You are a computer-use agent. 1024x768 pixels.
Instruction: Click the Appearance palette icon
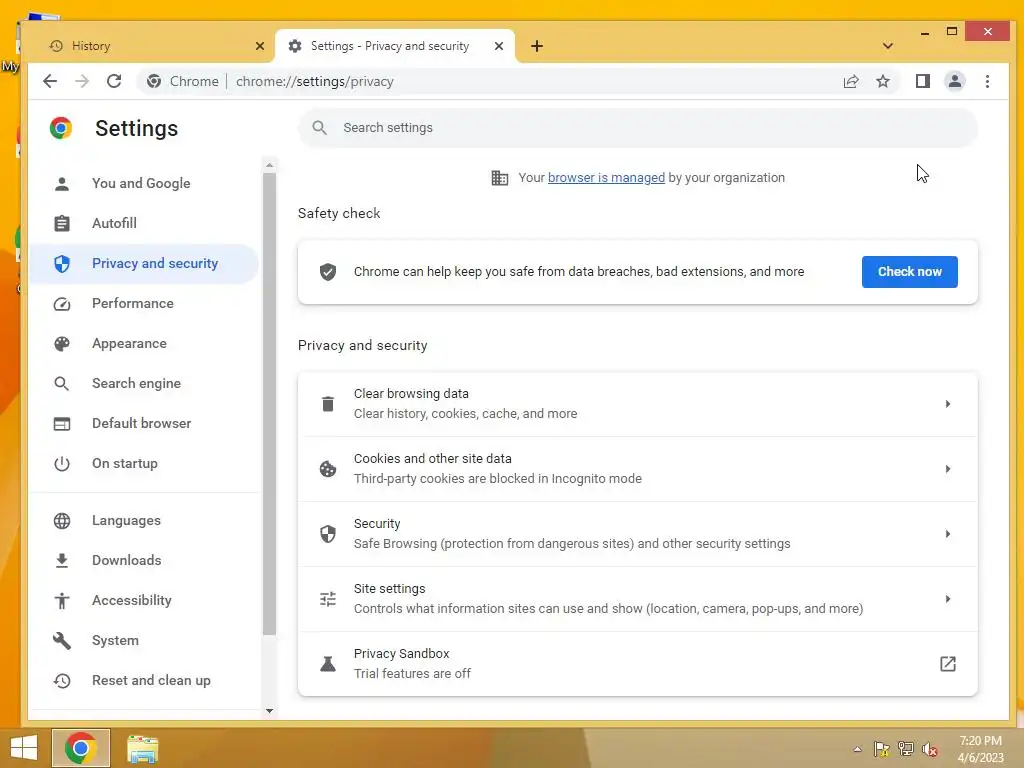[x=62, y=344]
